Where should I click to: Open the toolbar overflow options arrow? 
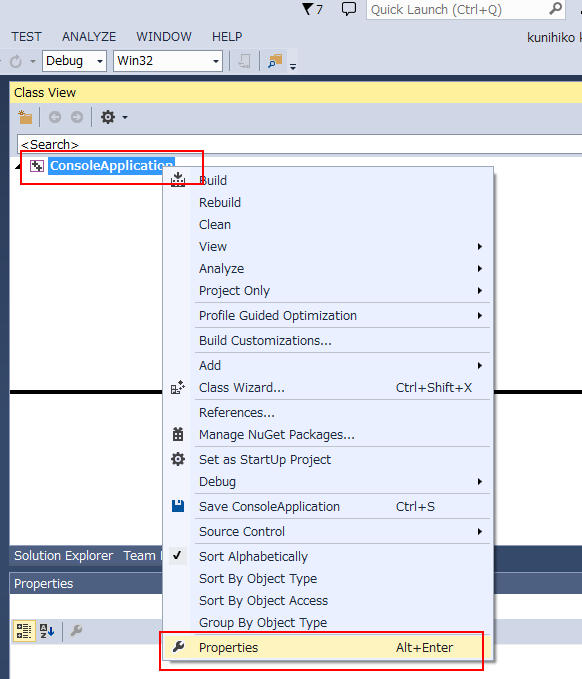click(293, 66)
